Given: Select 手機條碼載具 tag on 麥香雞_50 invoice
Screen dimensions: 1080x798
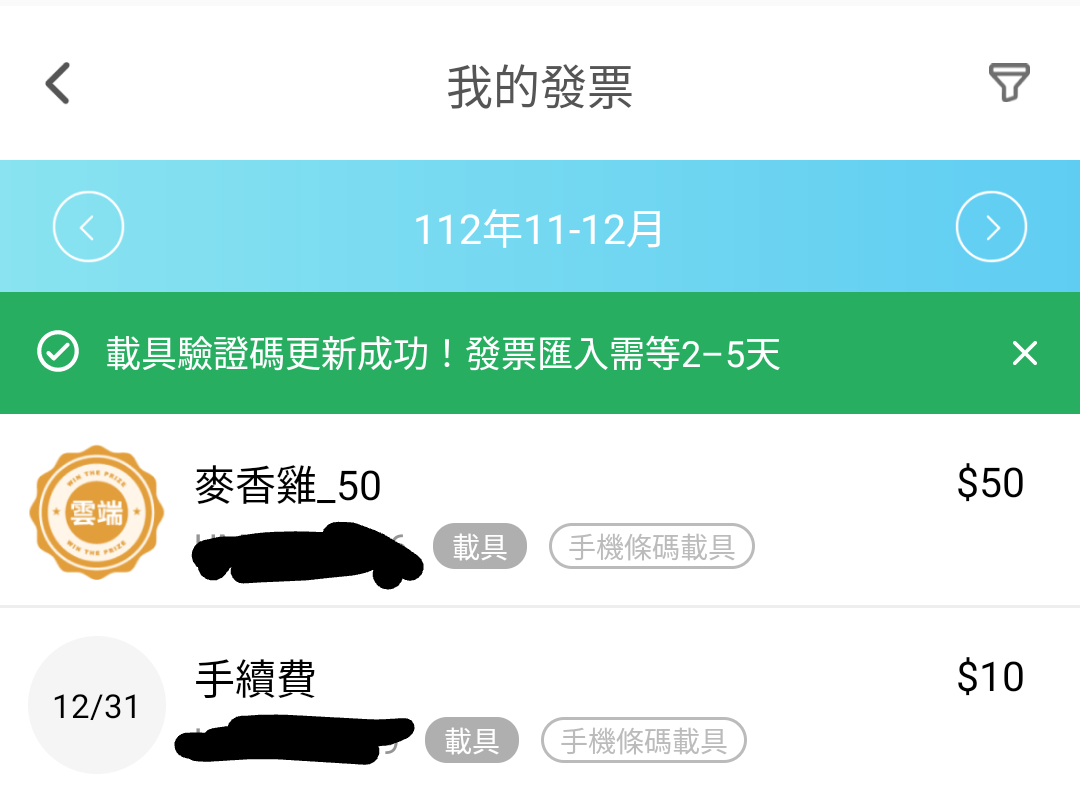Looking at the screenshot, I should coord(651,547).
